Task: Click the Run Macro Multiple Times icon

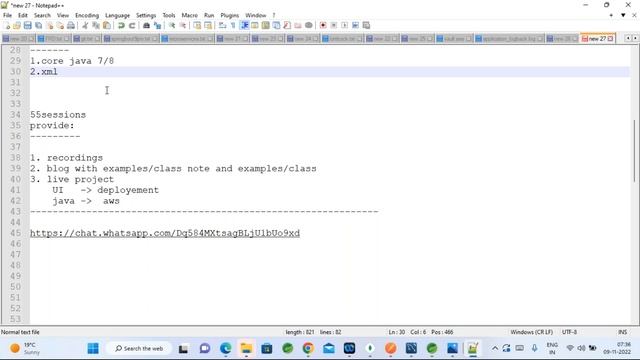Action: point(356,26)
